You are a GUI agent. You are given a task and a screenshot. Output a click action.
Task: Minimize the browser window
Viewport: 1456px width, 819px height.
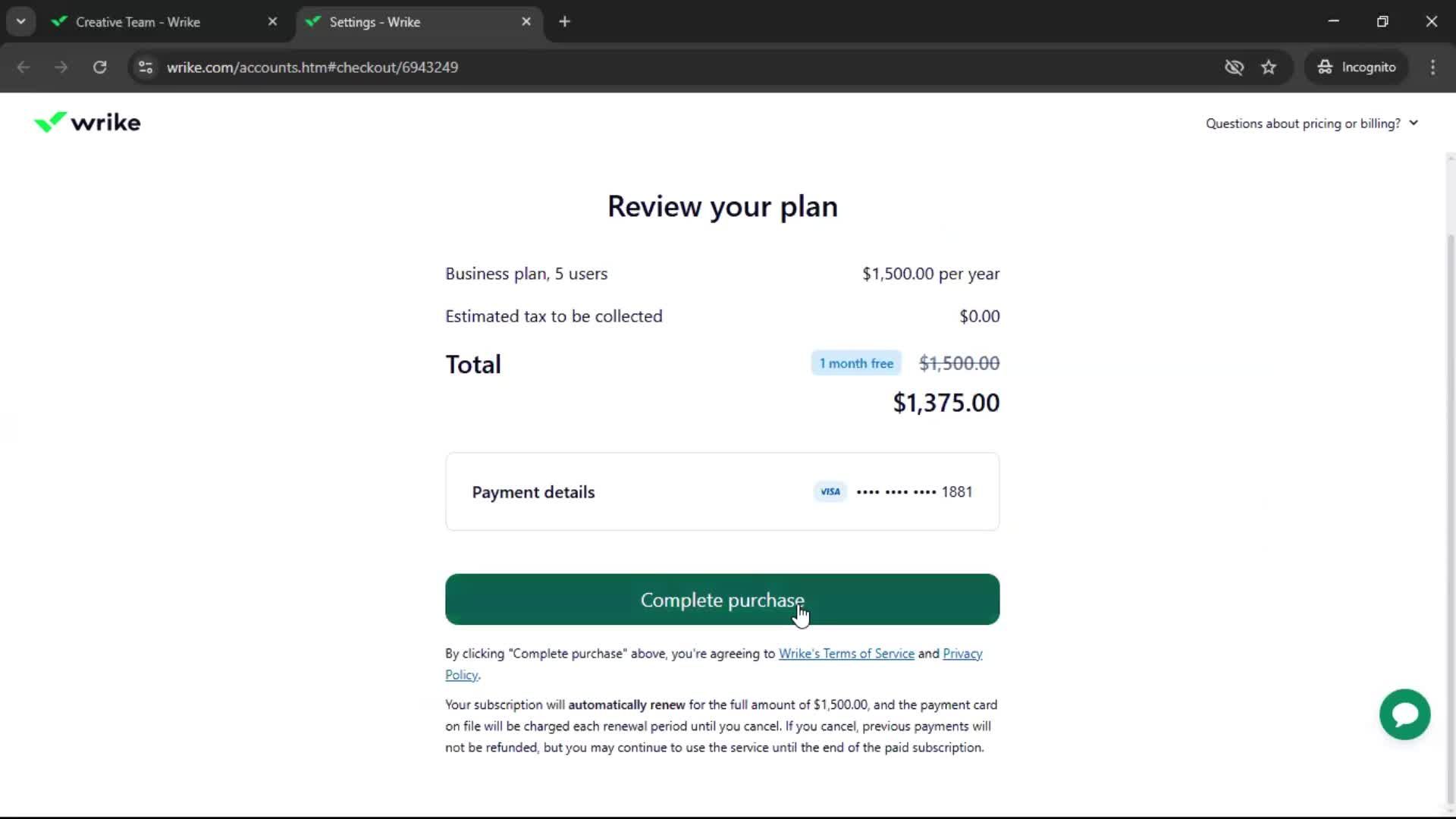(x=1334, y=21)
